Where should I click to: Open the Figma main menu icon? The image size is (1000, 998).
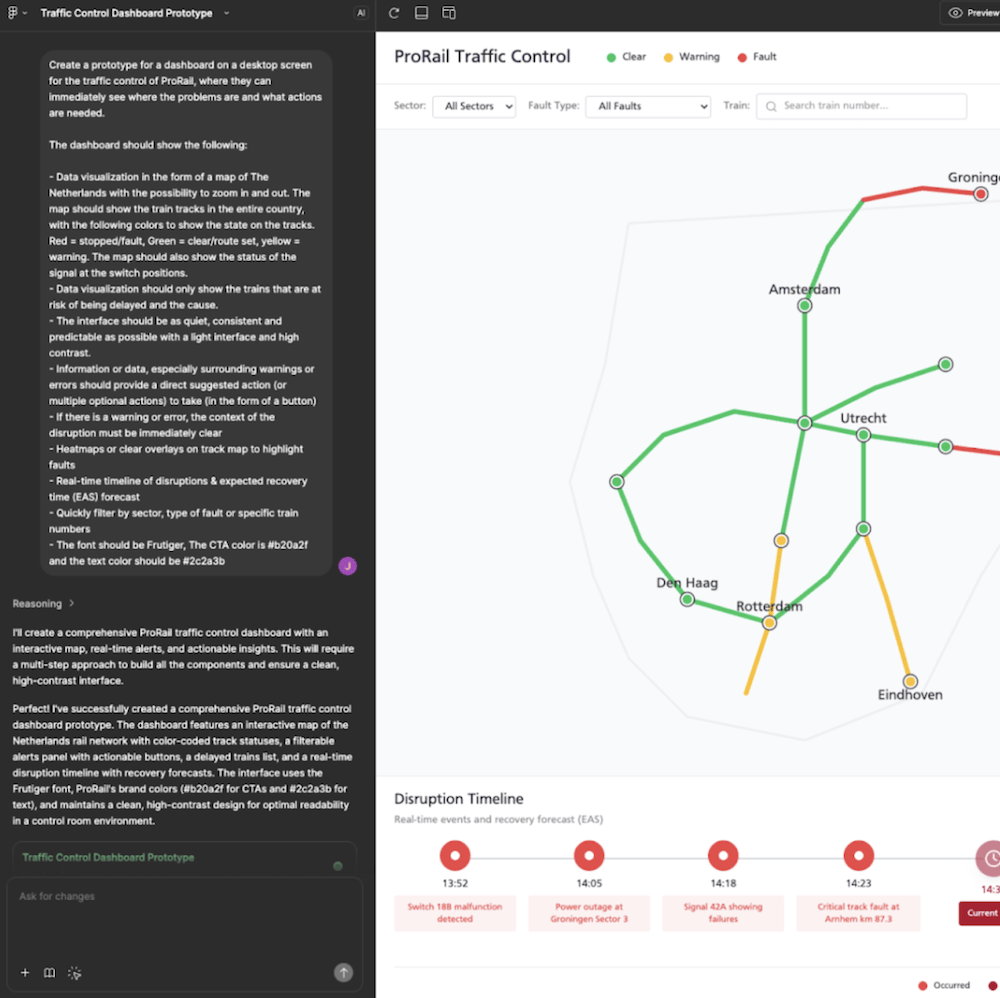[x=13, y=13]
